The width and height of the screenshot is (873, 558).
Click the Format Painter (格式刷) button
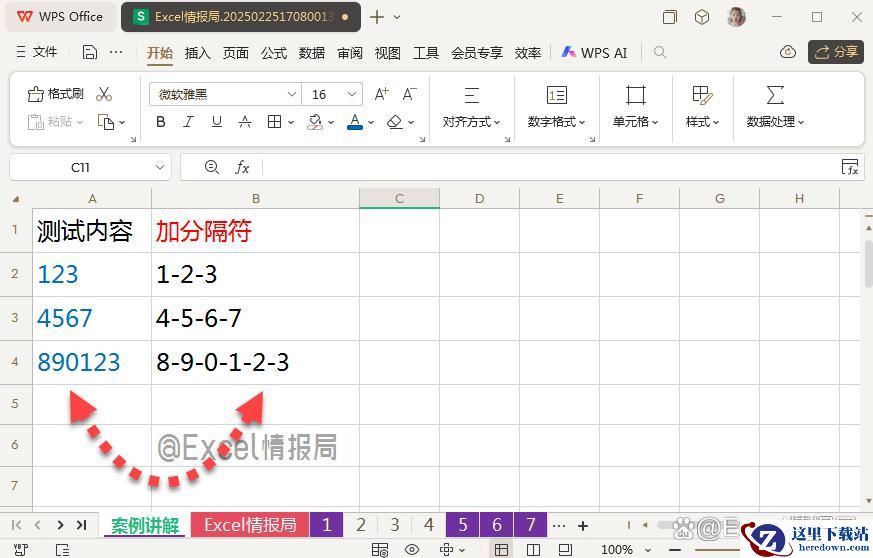tap(56, 94)
